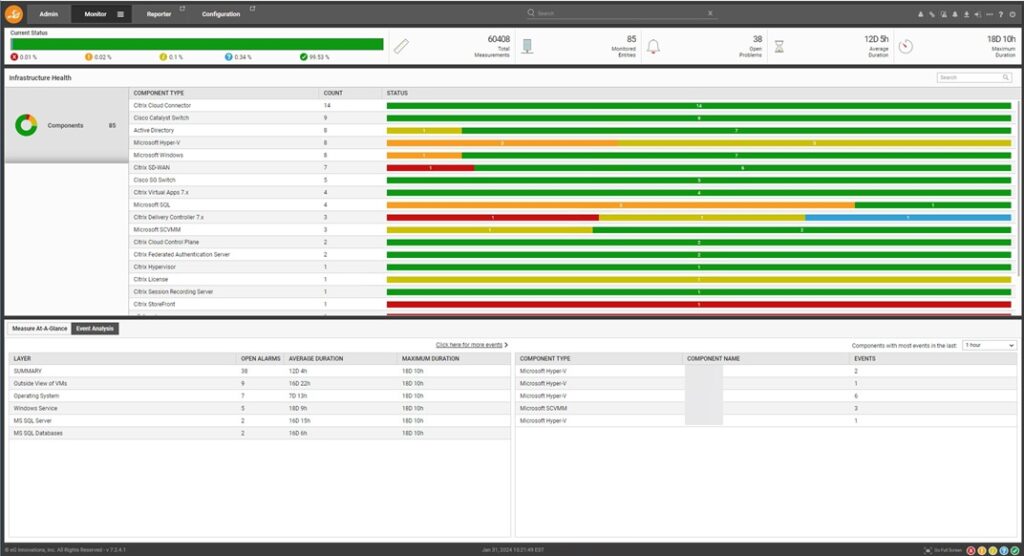Image resolution: width=1024 pixels, height=556 pixels.
Task: Click the Microsoft Windows component type
Action: coord(158,155)
